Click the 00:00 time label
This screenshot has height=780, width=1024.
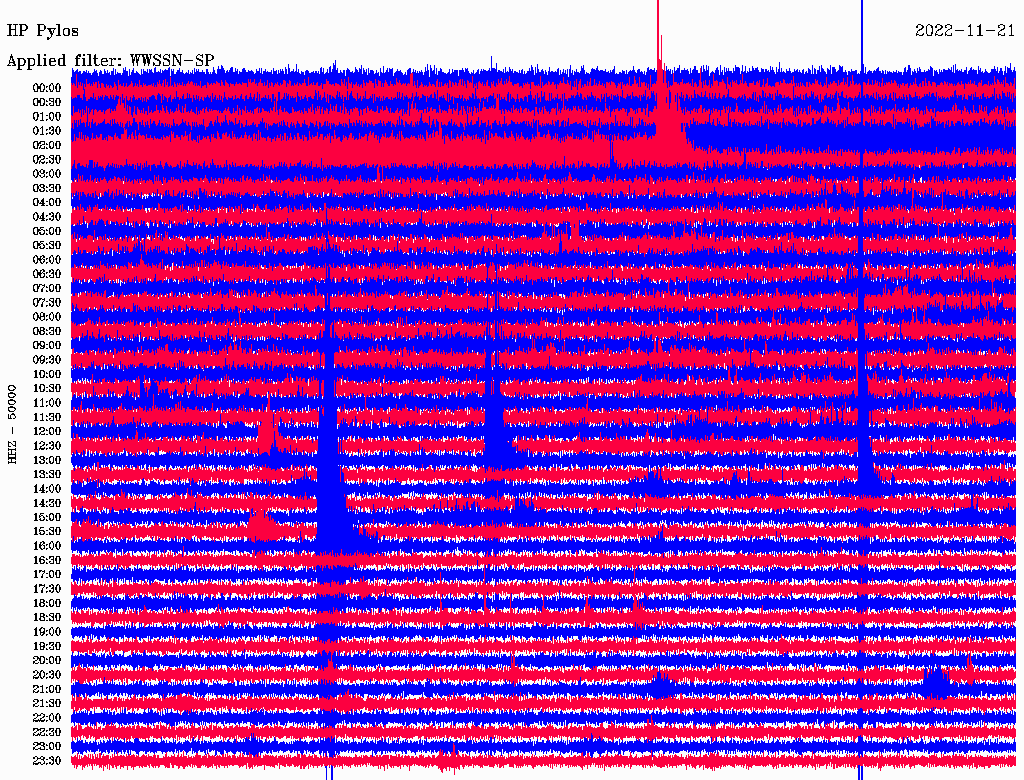click(x=47, y=88)
